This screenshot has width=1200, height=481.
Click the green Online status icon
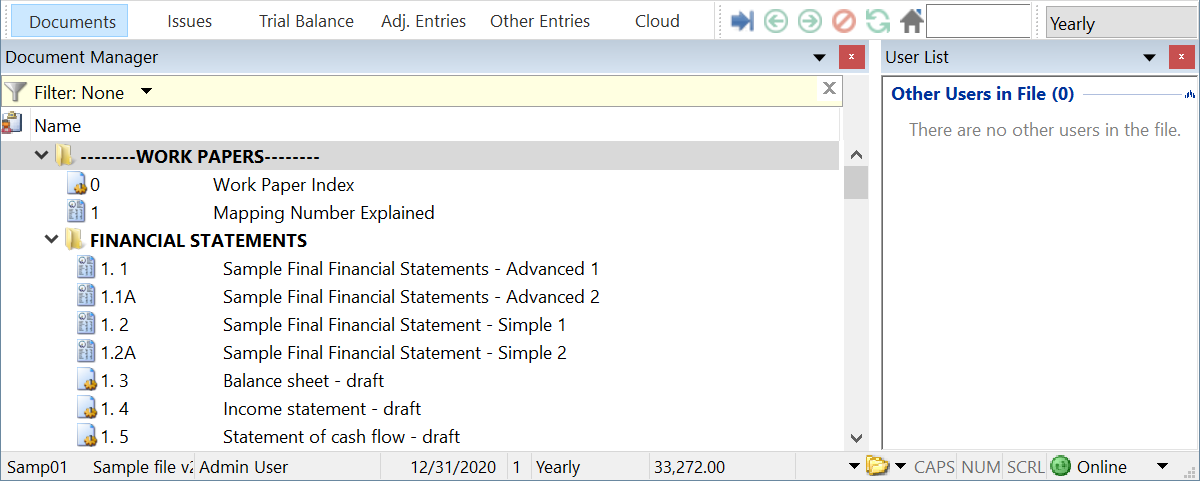1061,466
